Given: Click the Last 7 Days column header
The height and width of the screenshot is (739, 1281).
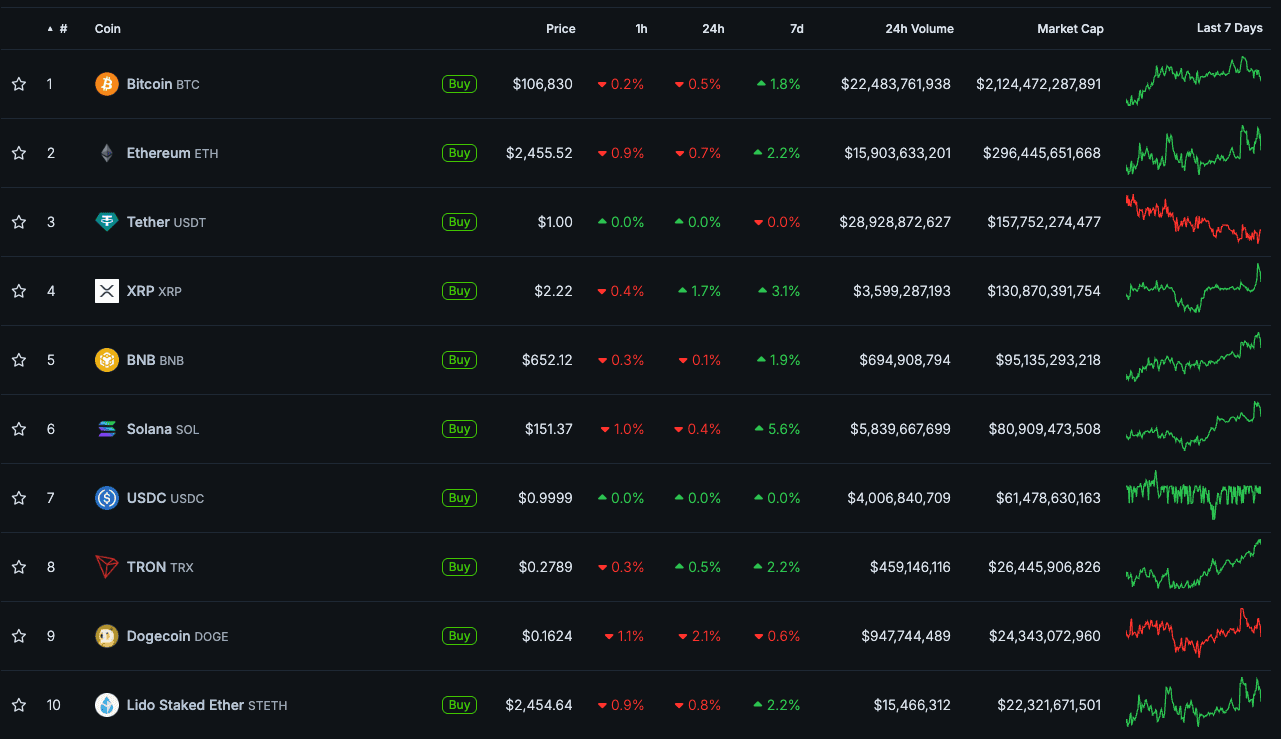Looking at the screenshot, I should tap(1229, 28).
